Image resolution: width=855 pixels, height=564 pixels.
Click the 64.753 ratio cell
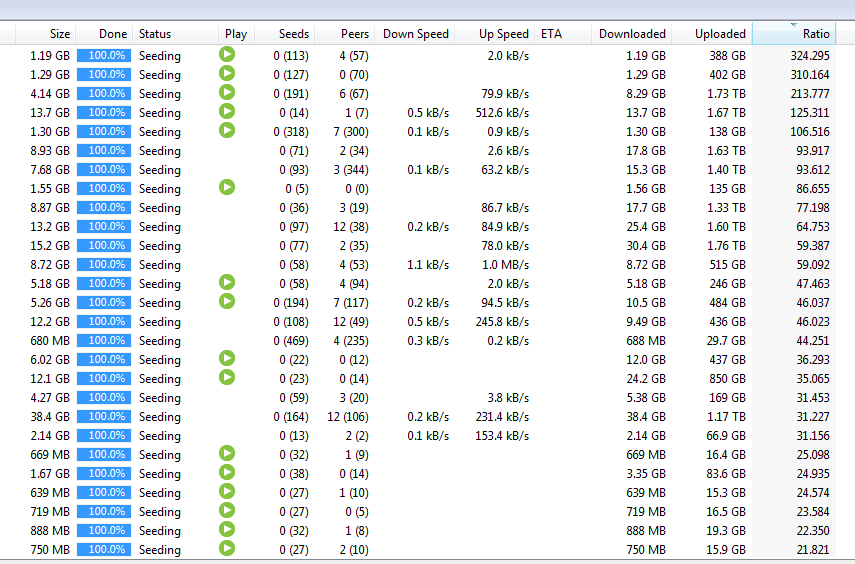point(812,227)
